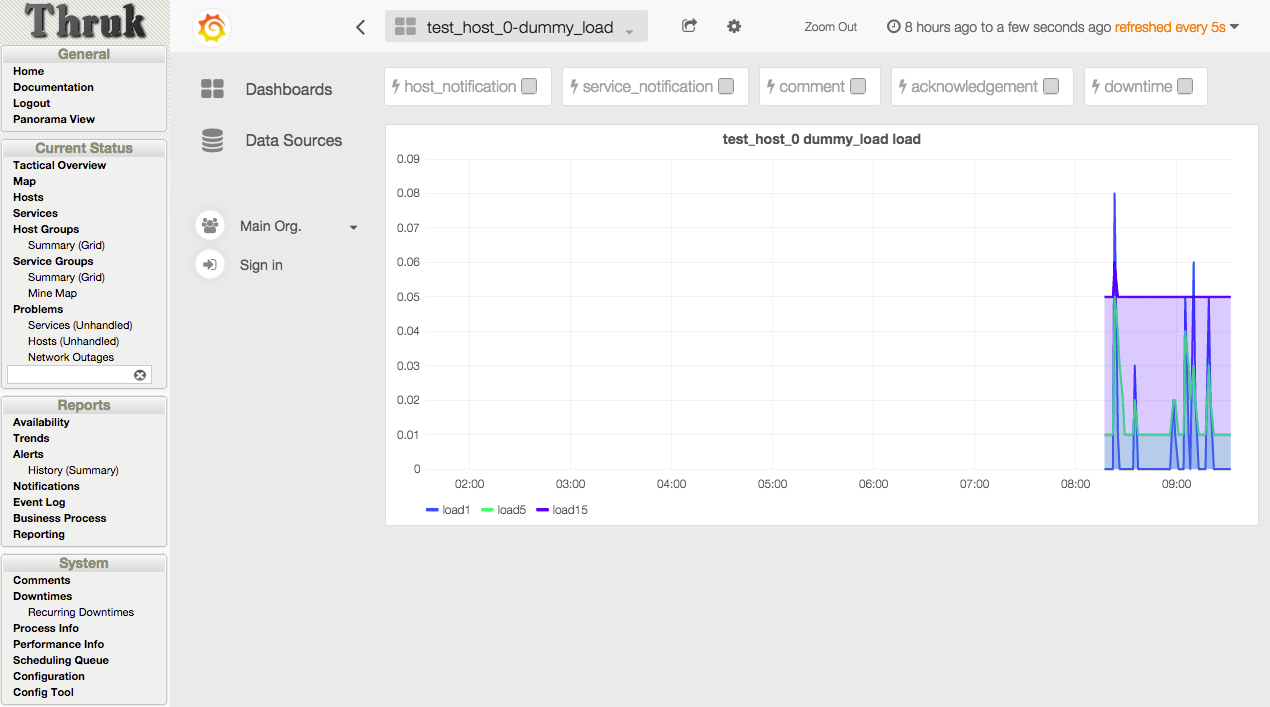Toggle the downtime annotation checkbox
The width and height of the screenshot is (1270, 707).
[x=1185, y=86]
